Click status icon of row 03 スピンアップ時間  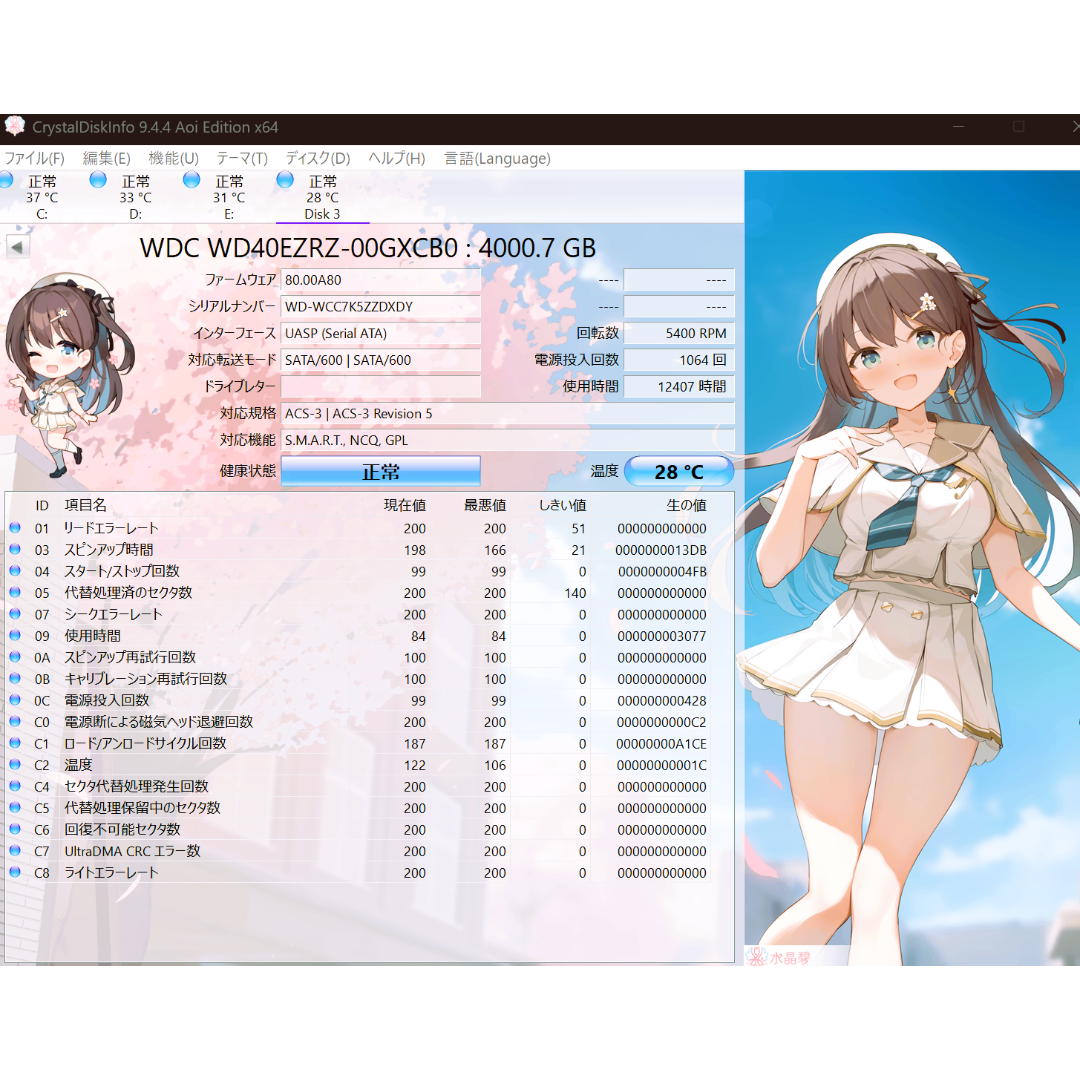pos(15,549)
